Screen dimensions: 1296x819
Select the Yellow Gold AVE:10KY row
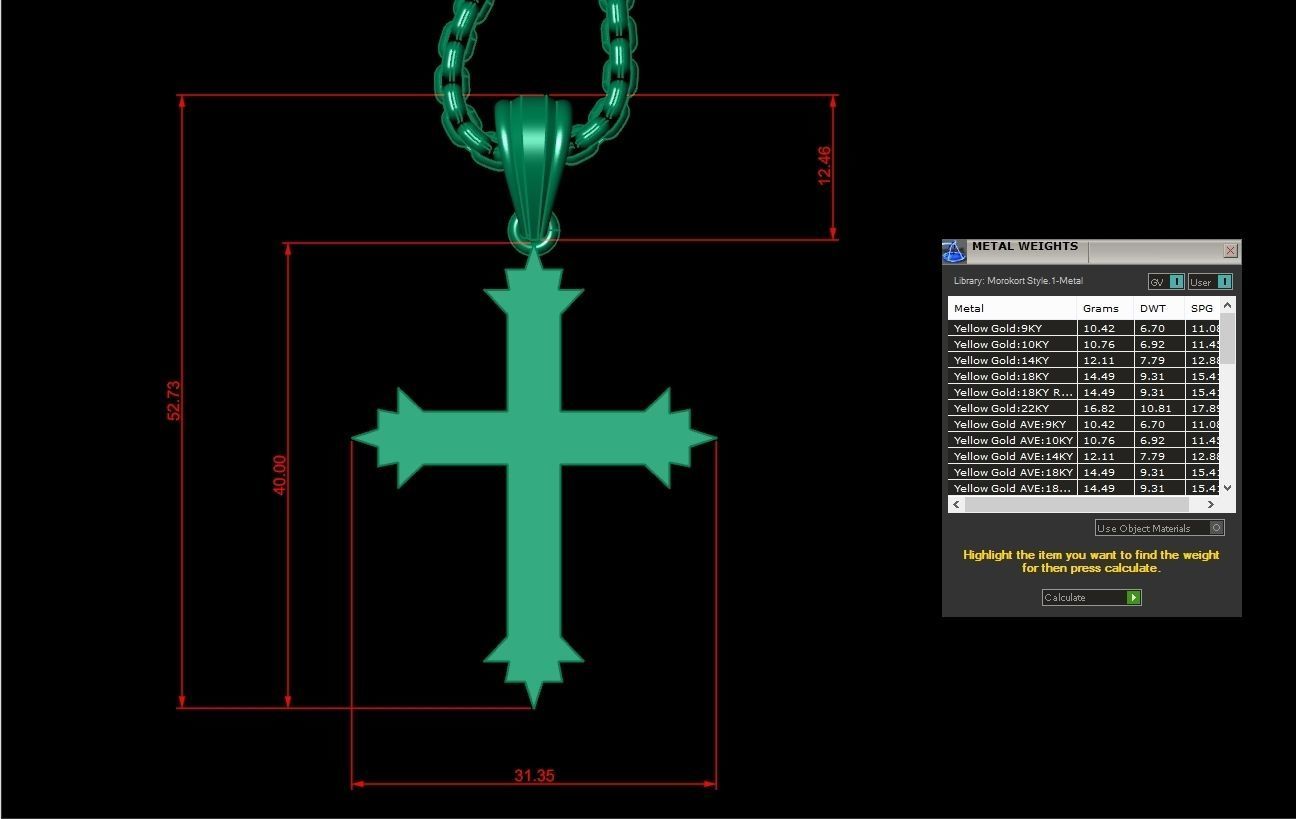(x=1084, y=440)
